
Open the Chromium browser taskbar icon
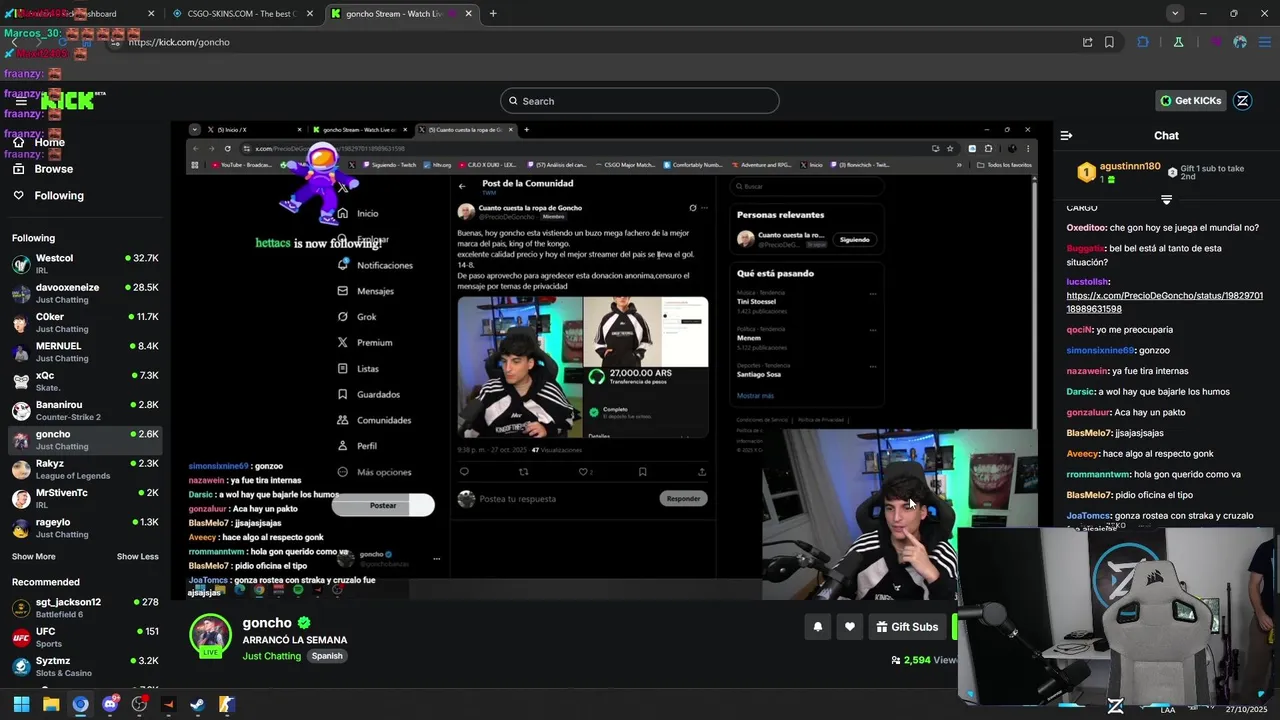pyautogui.click(x=80, y=704)
